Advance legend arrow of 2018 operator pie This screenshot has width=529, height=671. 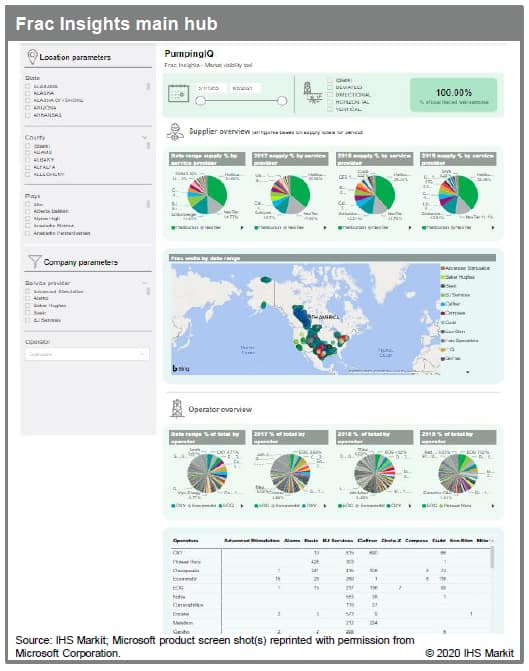pyautogui.click(x=410, y=506)
